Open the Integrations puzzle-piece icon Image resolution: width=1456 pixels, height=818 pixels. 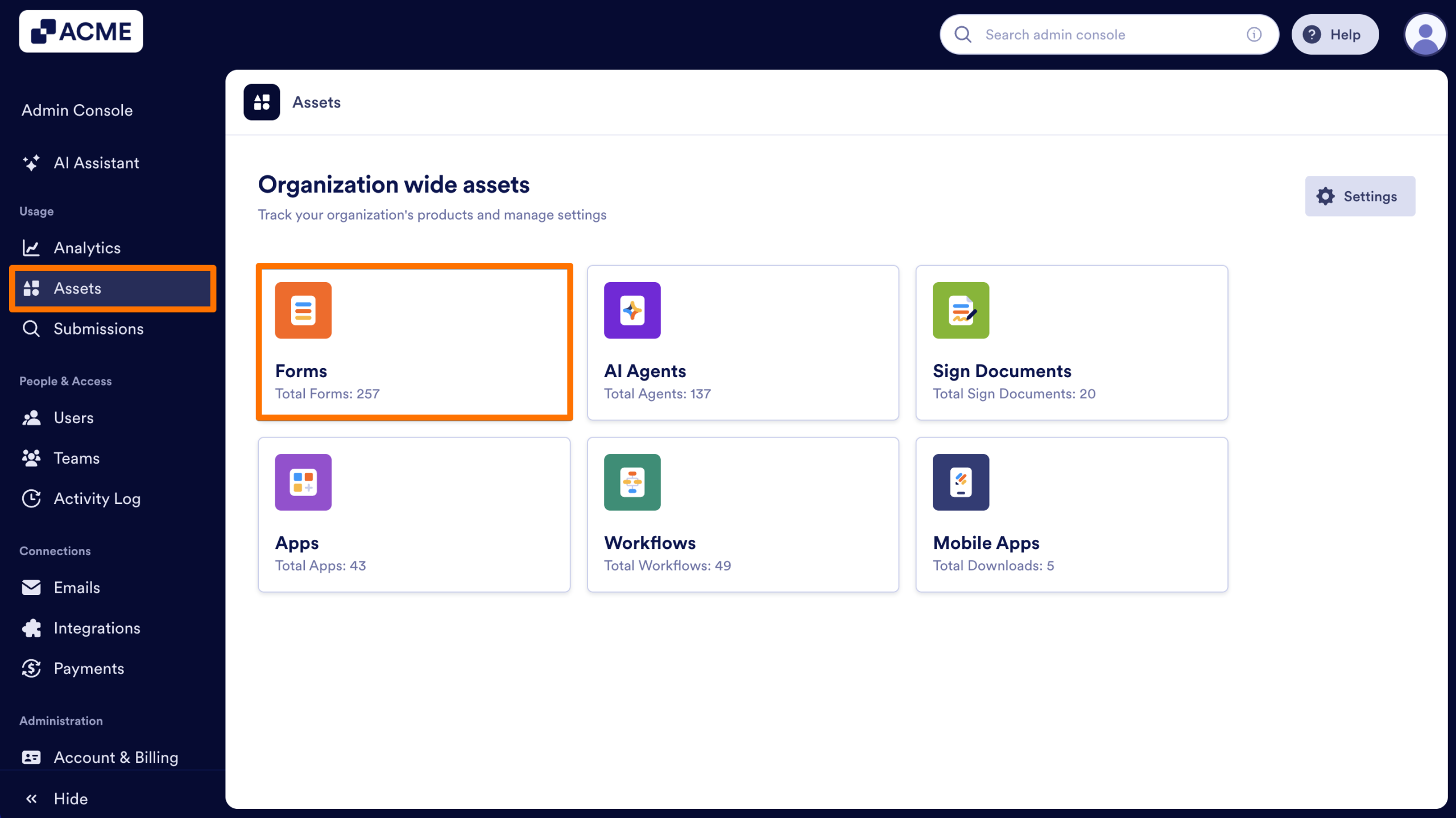coord(31,628)
